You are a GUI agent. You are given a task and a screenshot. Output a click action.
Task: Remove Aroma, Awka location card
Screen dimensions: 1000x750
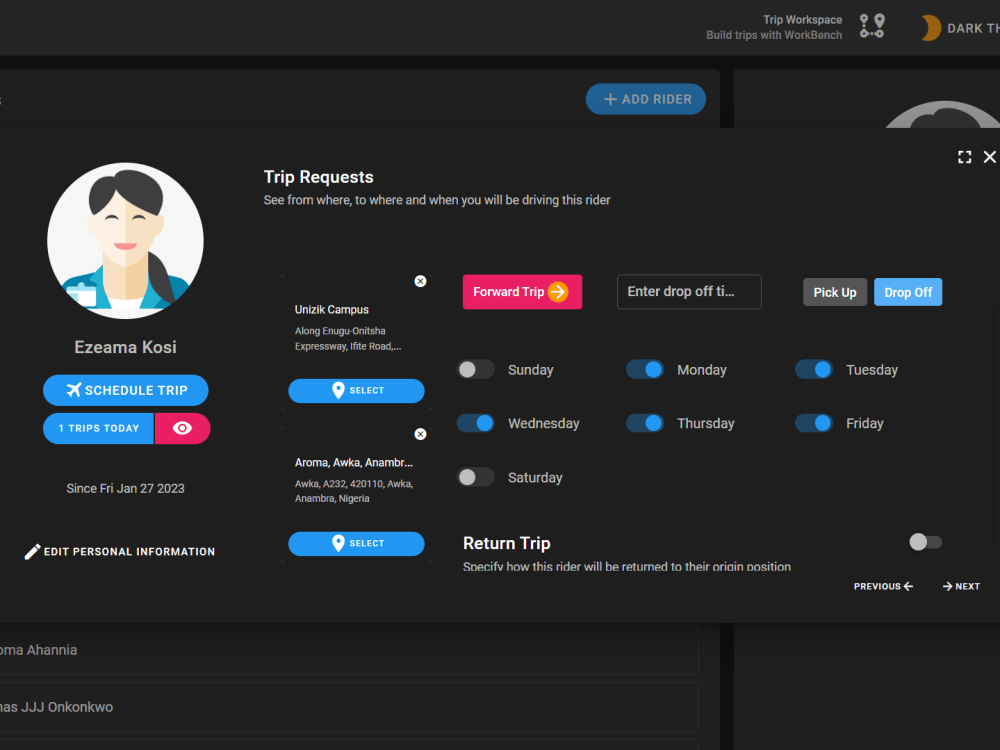[x=420, y=434]
